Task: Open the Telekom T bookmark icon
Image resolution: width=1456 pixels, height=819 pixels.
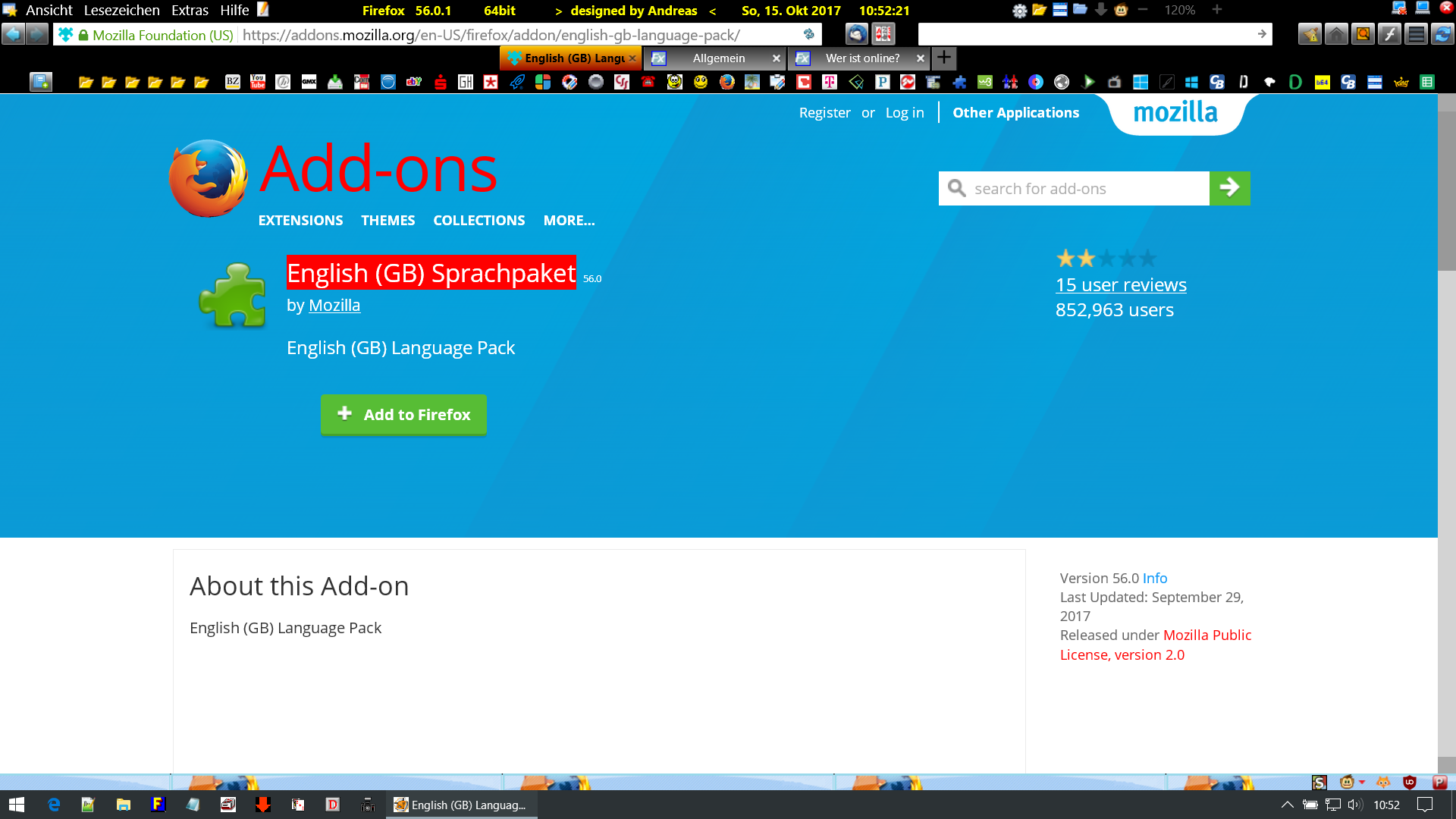Action: [x=830, y=82]
